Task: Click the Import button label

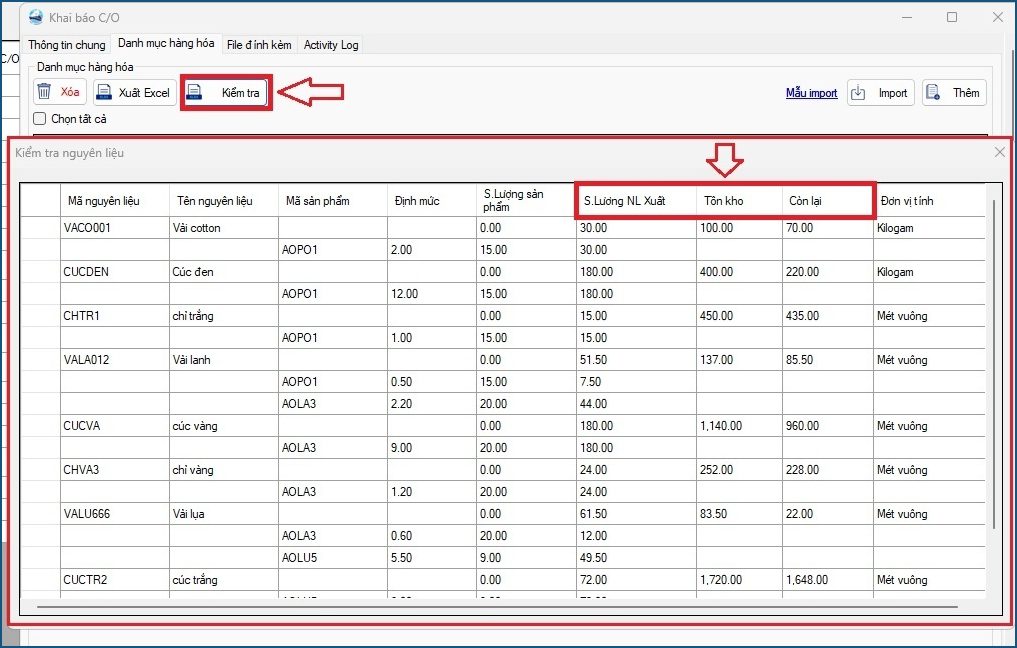Action: click(x=893, y=93)
